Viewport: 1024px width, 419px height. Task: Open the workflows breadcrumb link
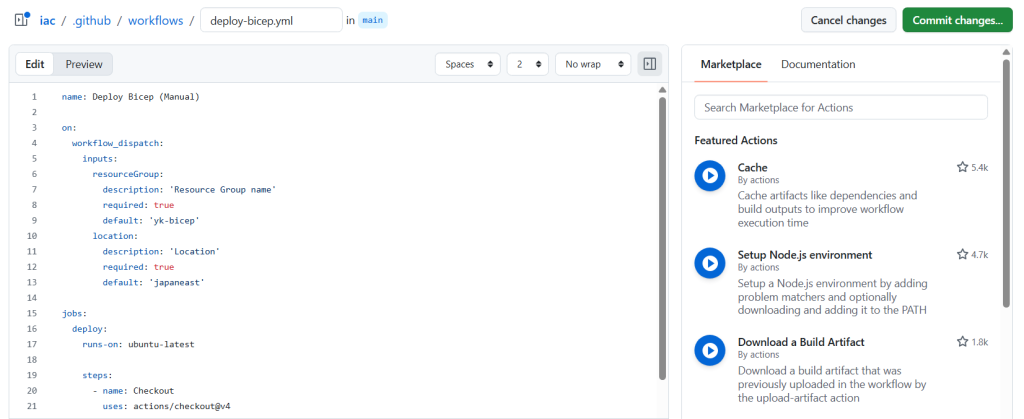tap(155, 20)
